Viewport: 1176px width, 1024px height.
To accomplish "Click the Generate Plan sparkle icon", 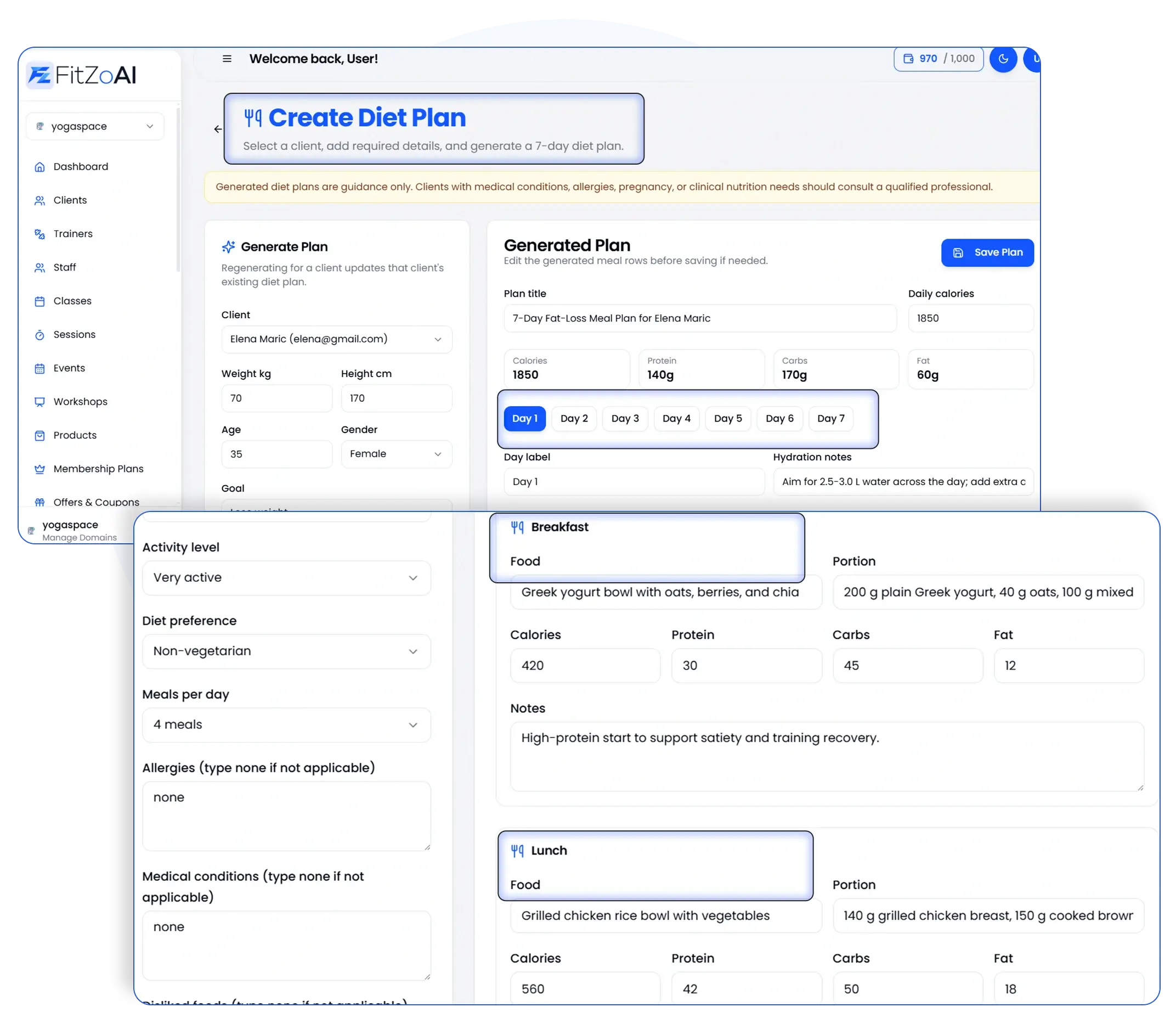I will 228,247.
